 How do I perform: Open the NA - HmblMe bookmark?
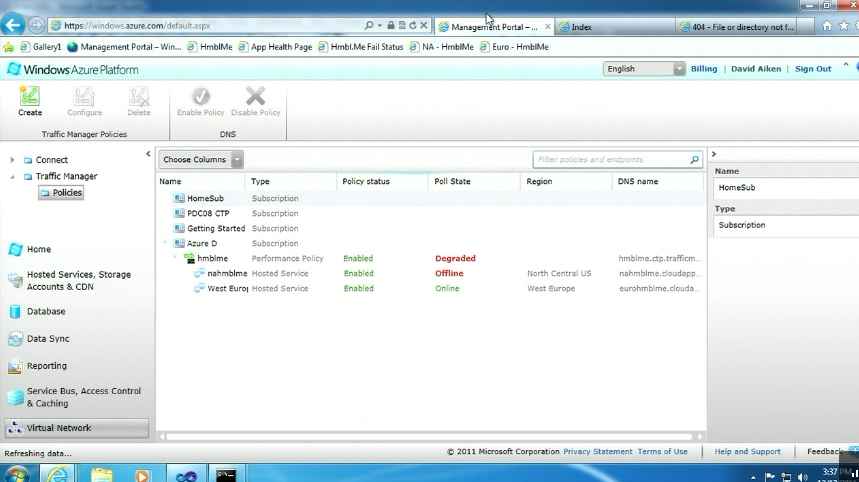coord(442,47)
